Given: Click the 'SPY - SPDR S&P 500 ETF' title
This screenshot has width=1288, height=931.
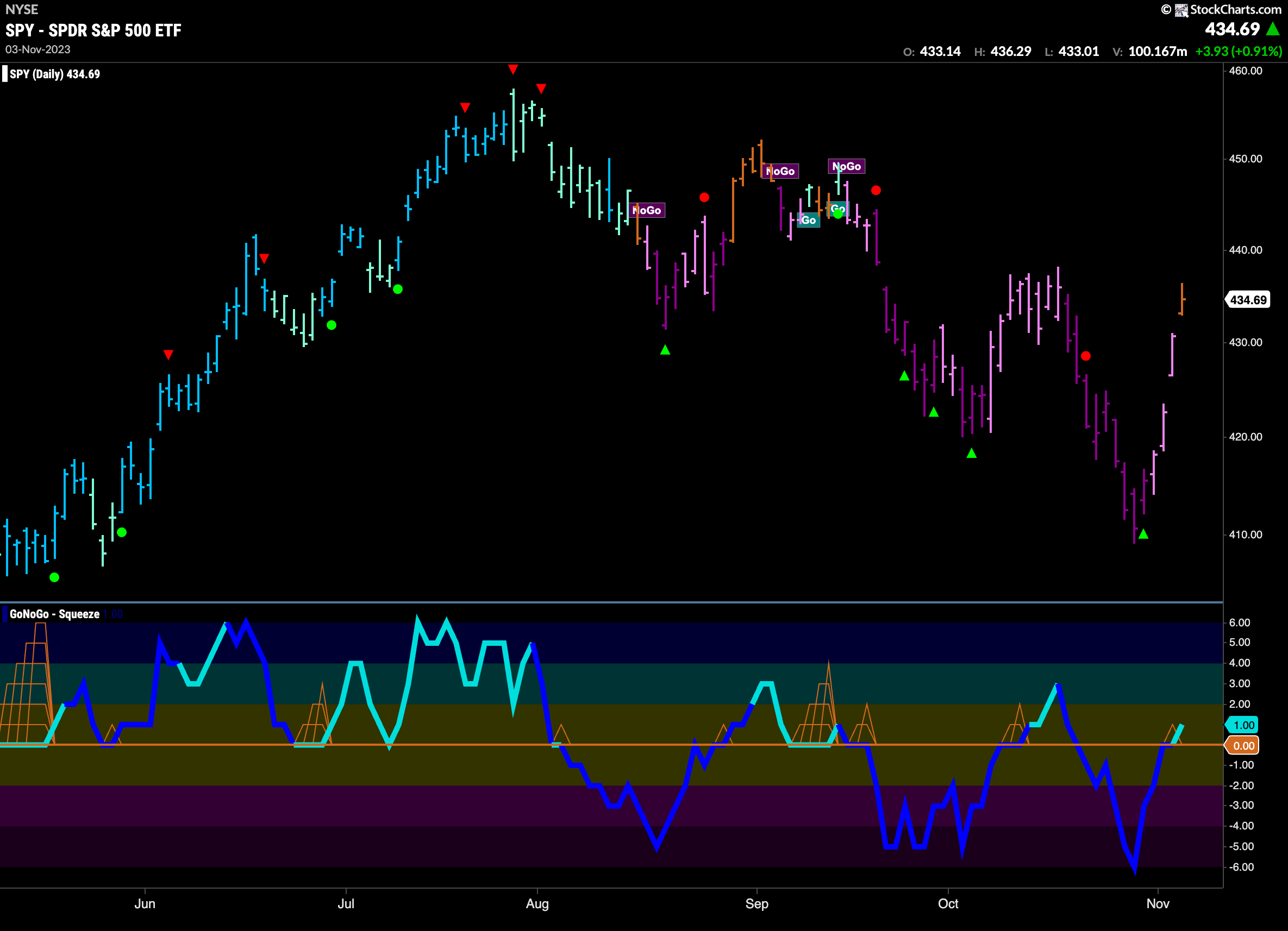Looking at the screenshot, I should [93, 30].
